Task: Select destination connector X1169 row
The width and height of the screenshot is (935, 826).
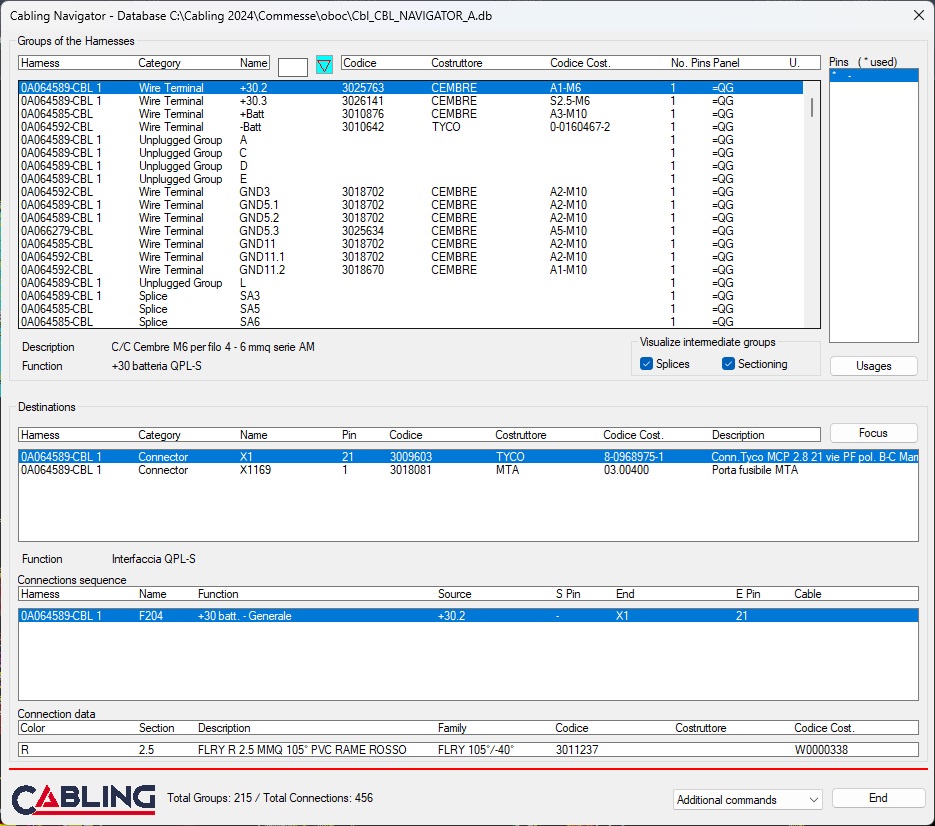Action: [x=468, y=470]
